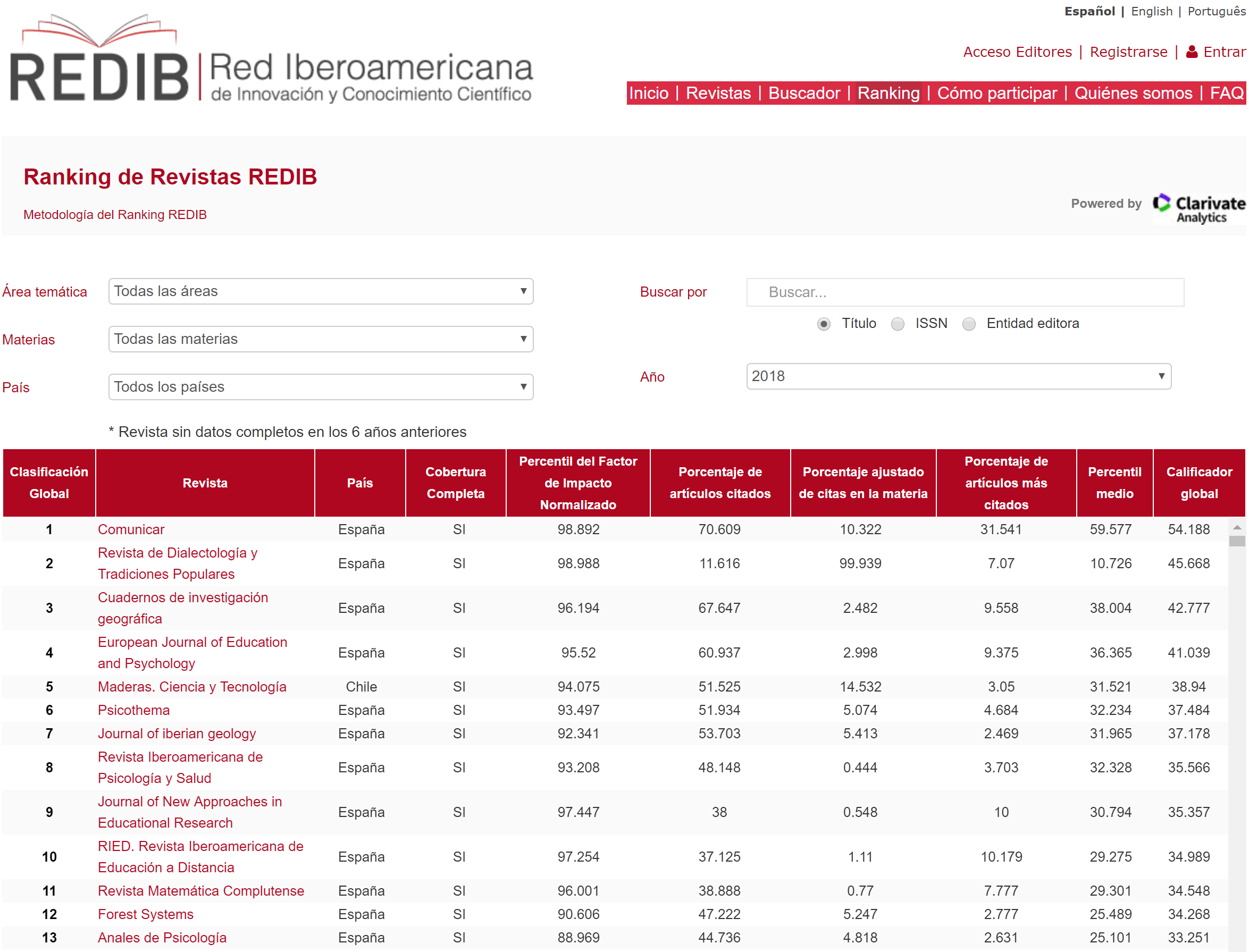Viewport: 1249px width, 952px height.
Task: Click the Buscar search input field
Action: 965,292
